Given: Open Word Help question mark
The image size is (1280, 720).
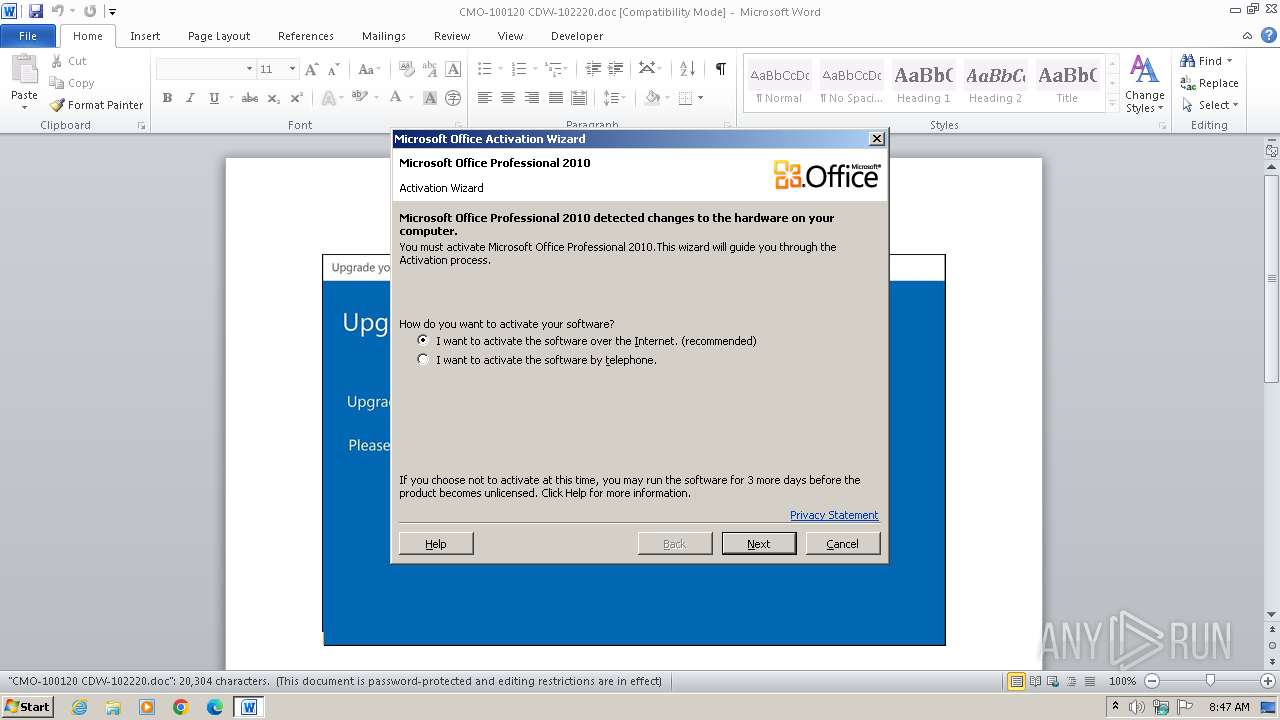Looking at the screenshot, I should (1269, 36).
